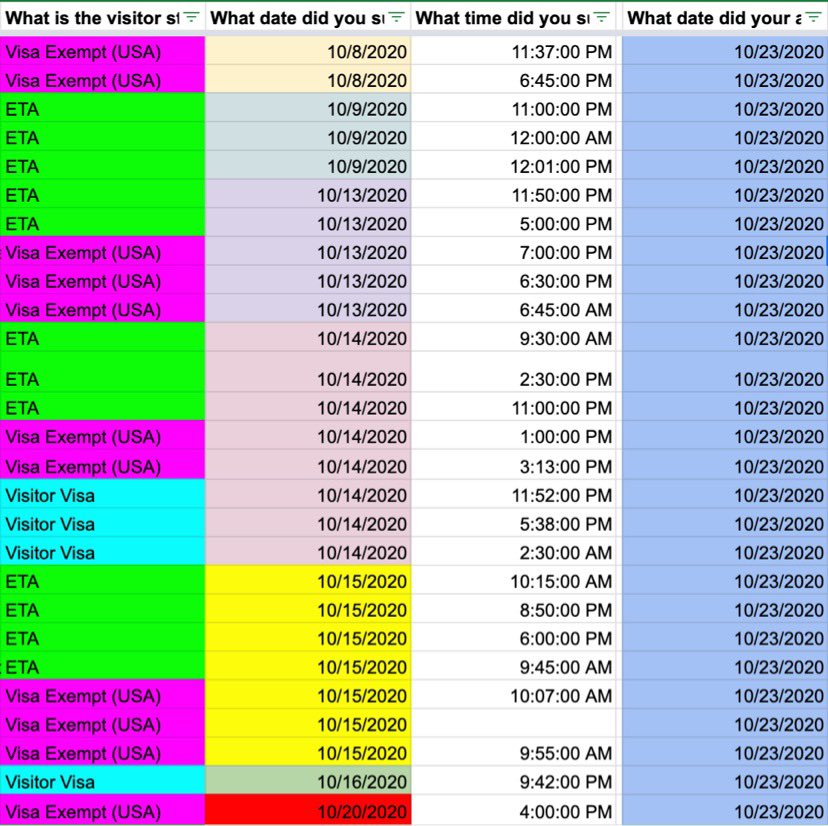Open filter for 'What date did you' submit column
The width and height of the screenshot is (828, 826).
(x=396, y=17)
